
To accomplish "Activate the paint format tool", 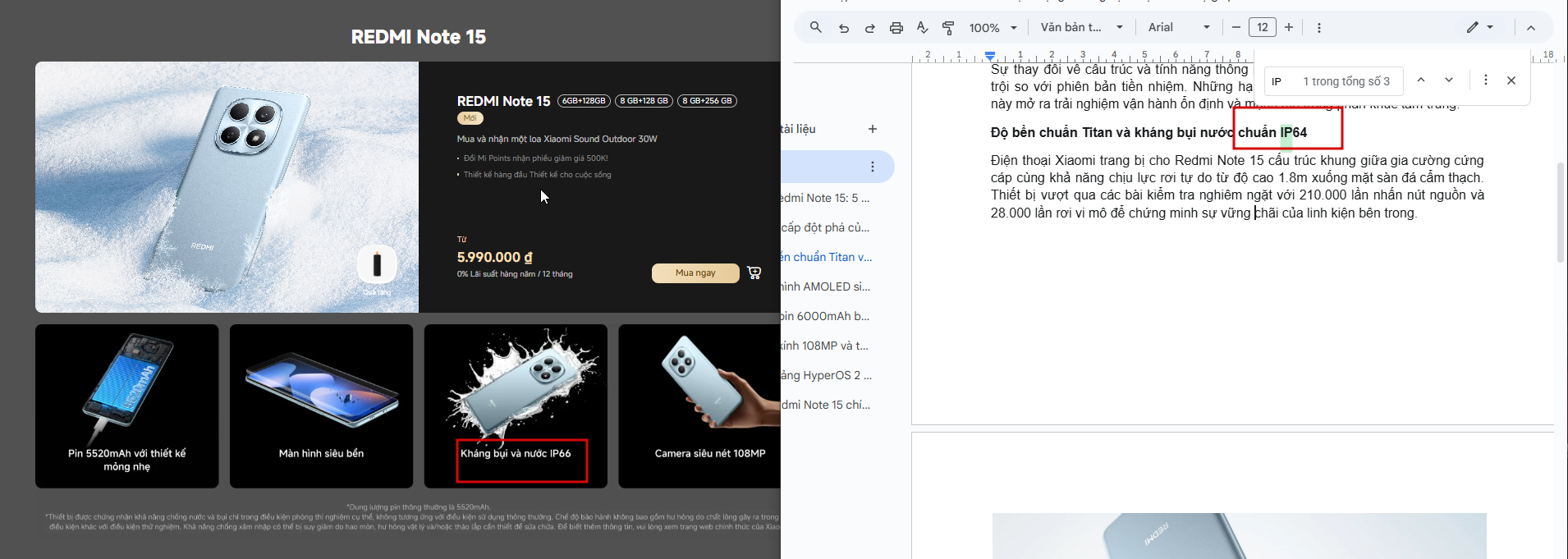I will (x=948, y=28).
